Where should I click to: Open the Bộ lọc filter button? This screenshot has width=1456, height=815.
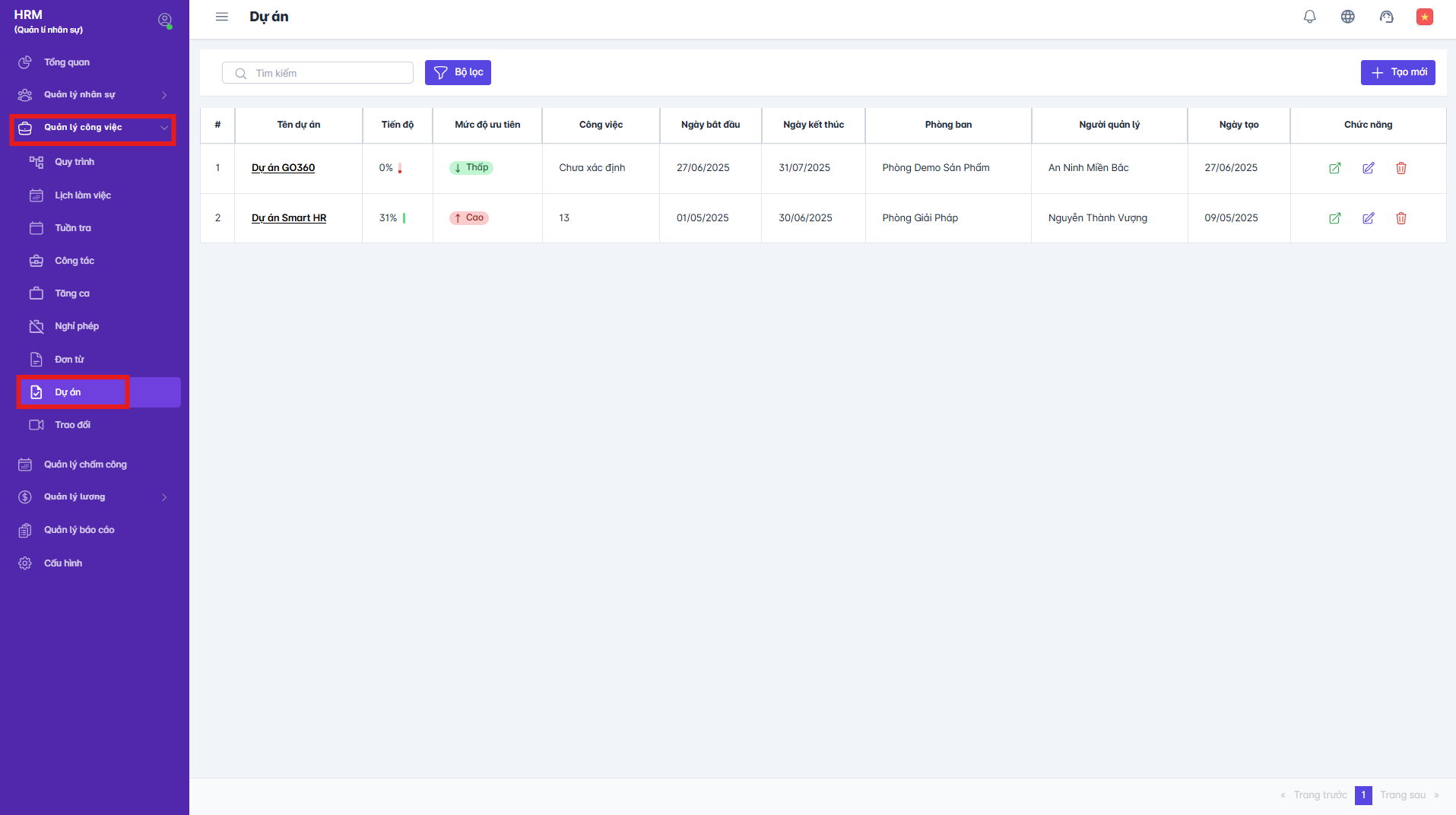(458, 72)
